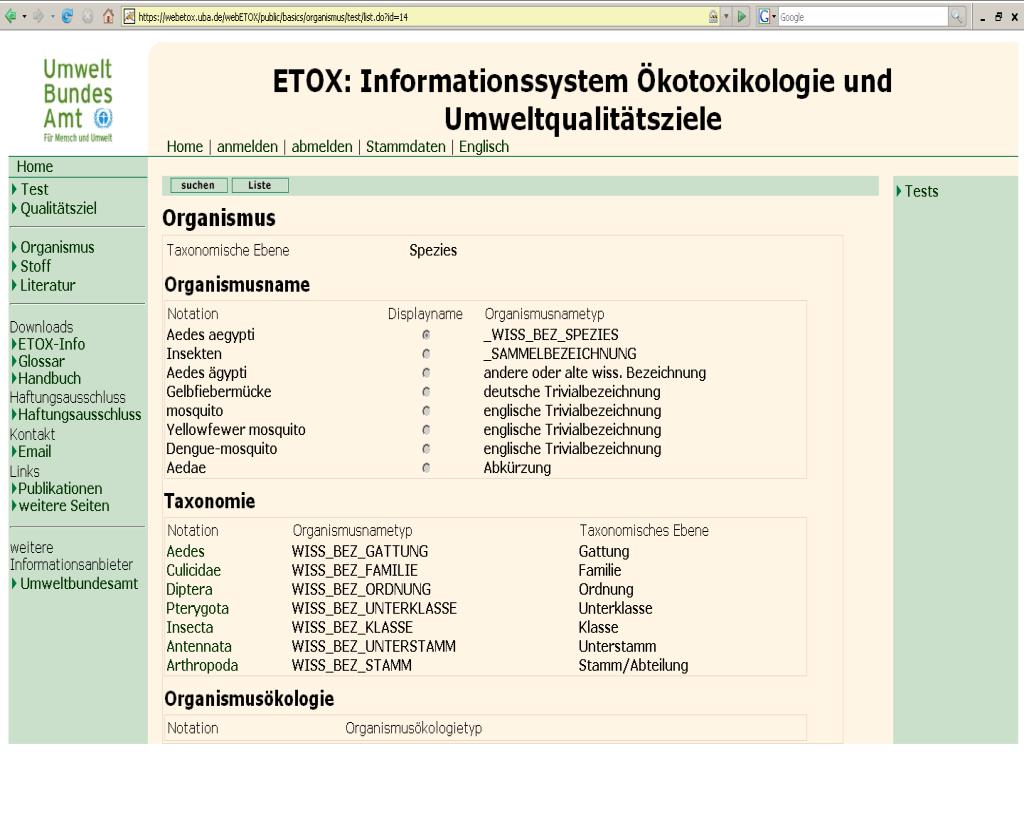Screen dimensions: 1024x819
Task: Open the search engine selector dropdown
Action: (x=774, y=17)
